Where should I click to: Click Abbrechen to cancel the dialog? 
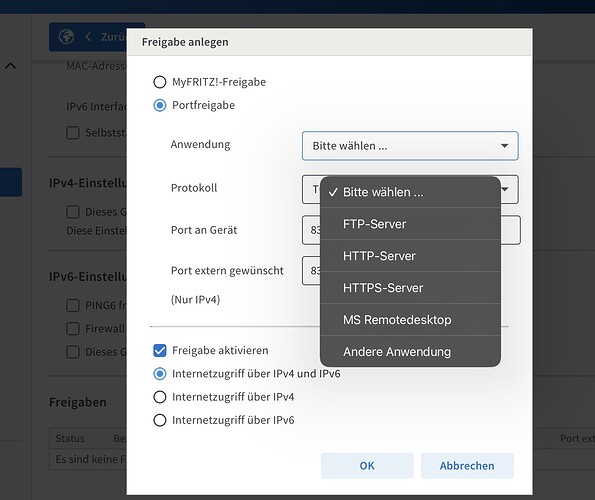tap(467, 465)
